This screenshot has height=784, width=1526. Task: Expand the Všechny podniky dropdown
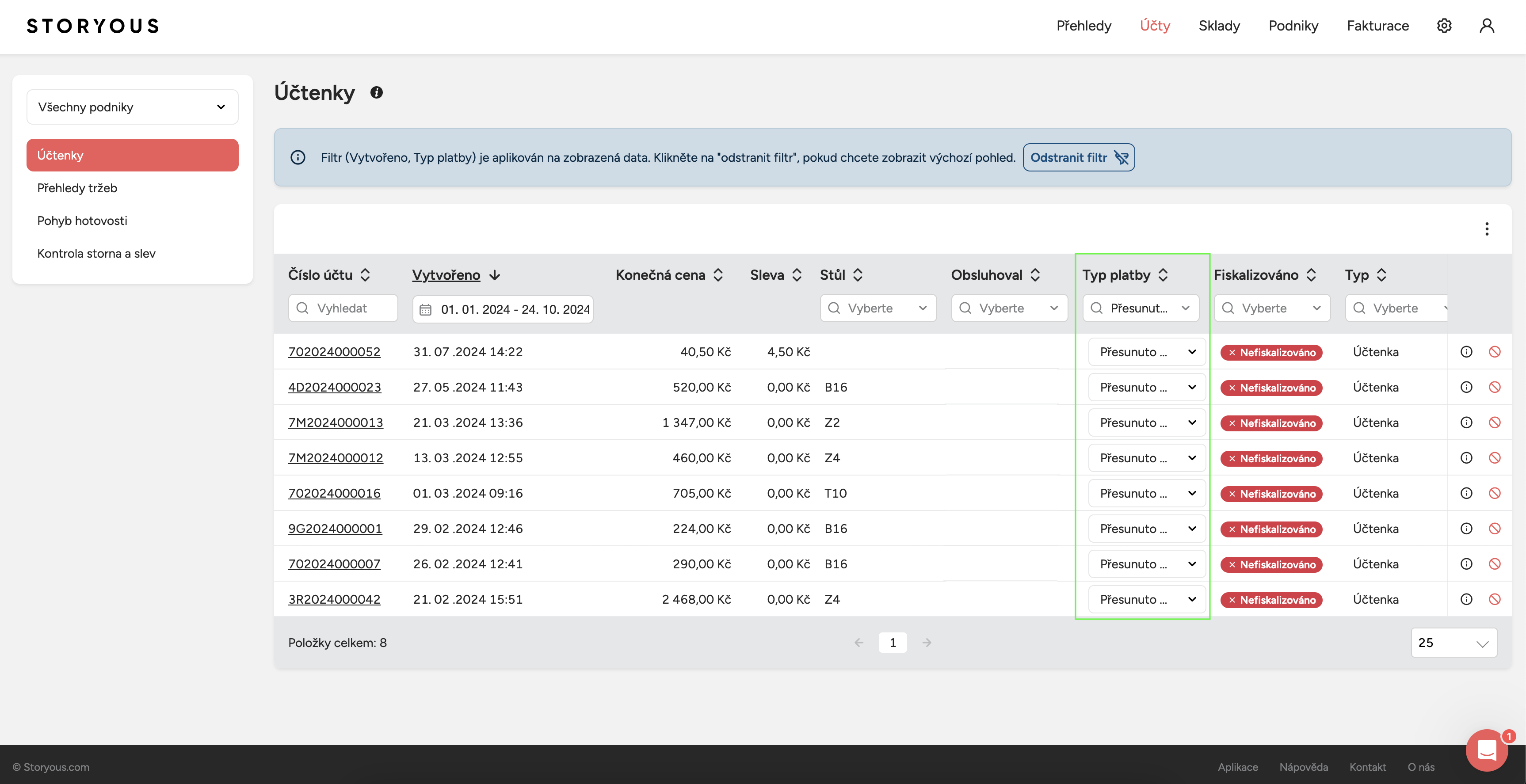pos(133,107)
